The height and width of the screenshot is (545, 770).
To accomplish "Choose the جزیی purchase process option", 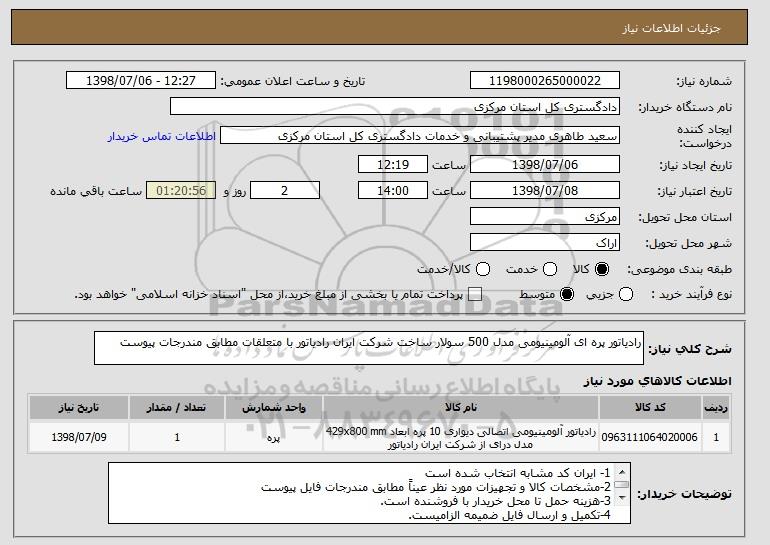I will tap(626, 295).
